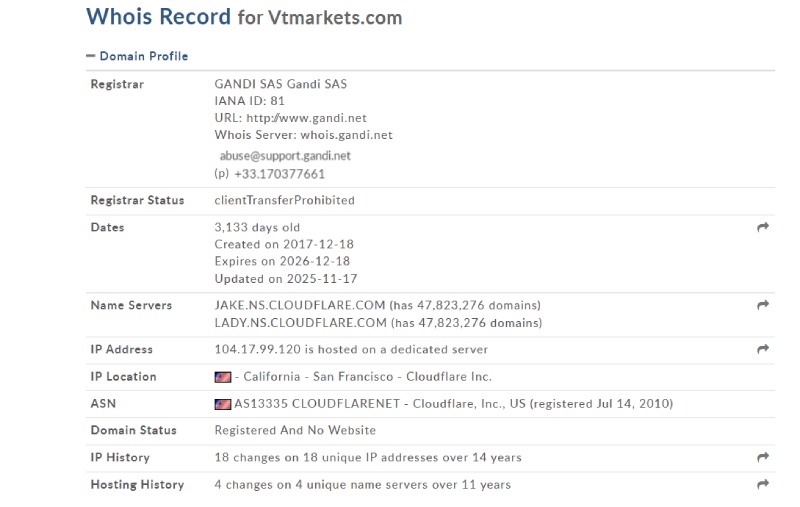Click the clientTransferProhibited status text
Image resolution: width=800 pixels, height=507 pixels.
click(x=284, y=200)
